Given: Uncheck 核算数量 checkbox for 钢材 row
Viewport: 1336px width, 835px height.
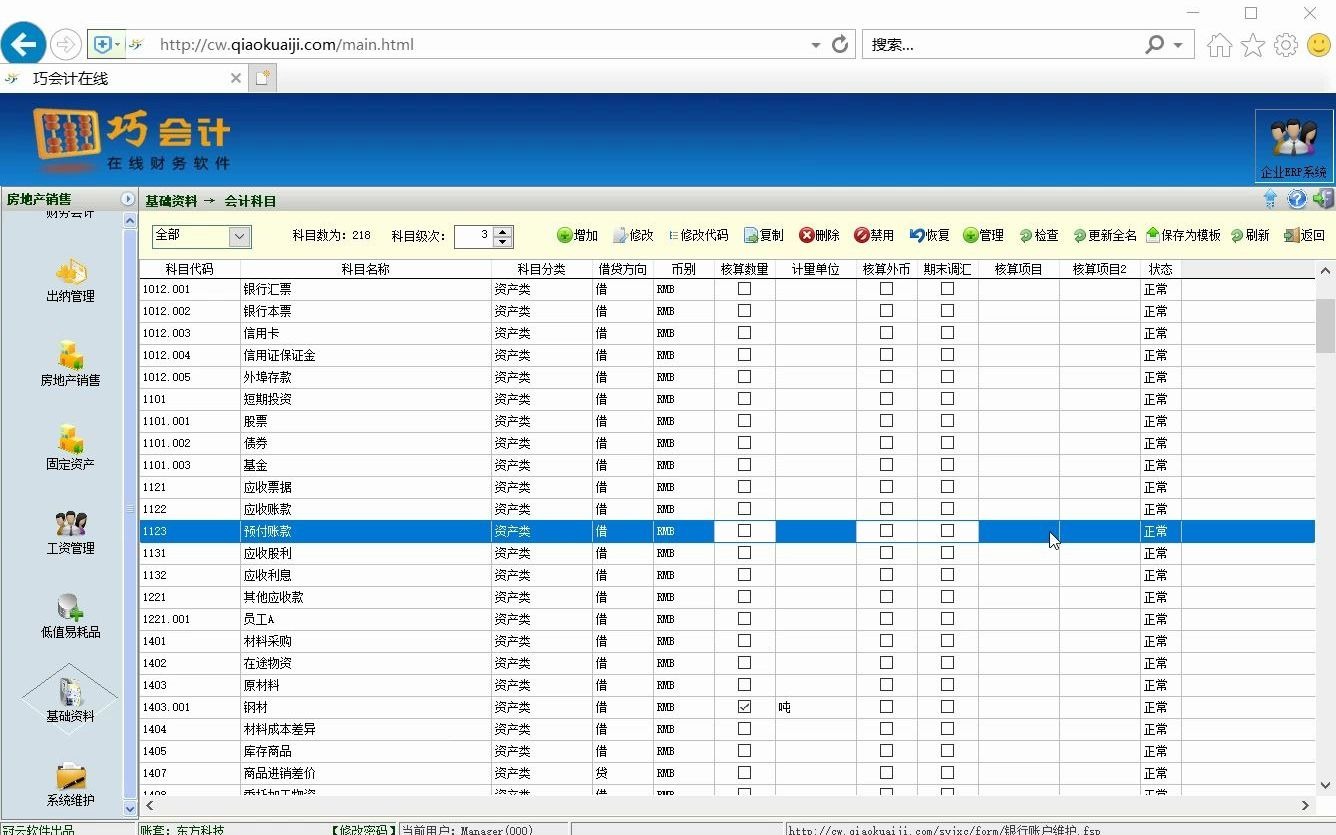Looking at the screenshot, I should 744,707.
